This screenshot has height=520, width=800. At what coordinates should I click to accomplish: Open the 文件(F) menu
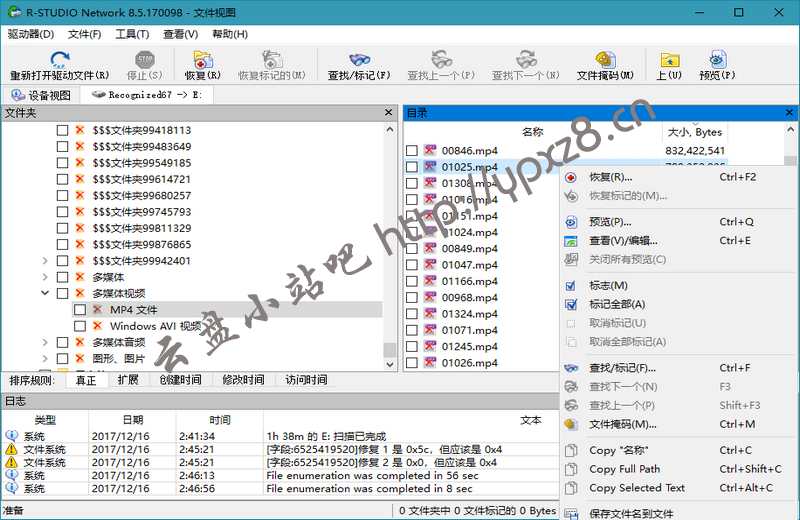coord(85,34)
